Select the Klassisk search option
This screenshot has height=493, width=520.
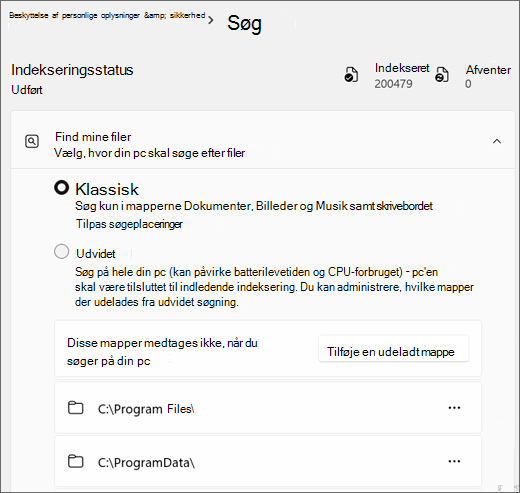pyautogui.click(x=62, y=188)
